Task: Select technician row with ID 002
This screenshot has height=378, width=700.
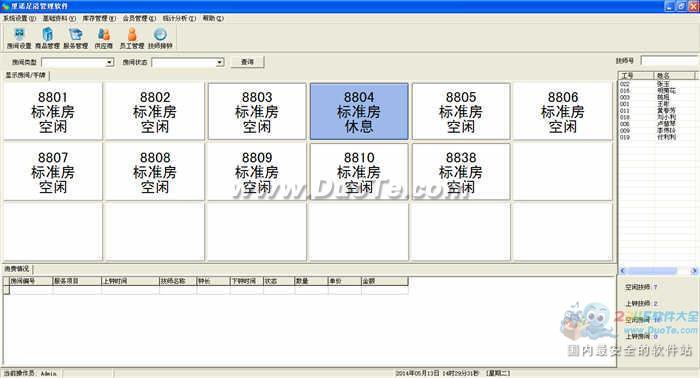Action: 656,84
